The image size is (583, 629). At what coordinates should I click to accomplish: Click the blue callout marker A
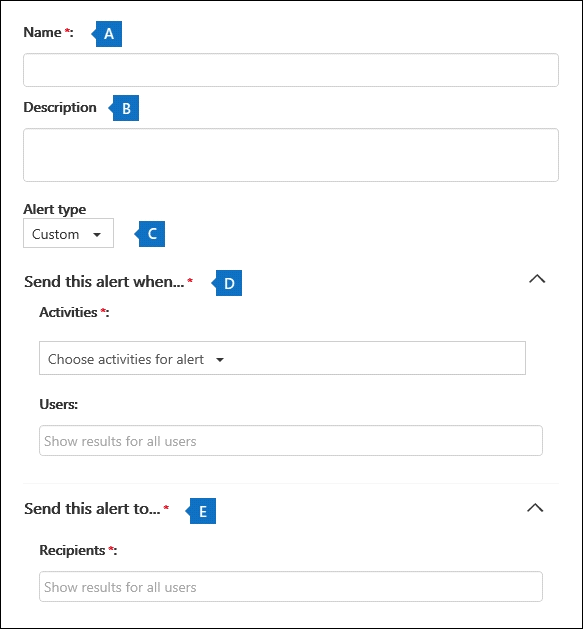(x=107, y=34)
